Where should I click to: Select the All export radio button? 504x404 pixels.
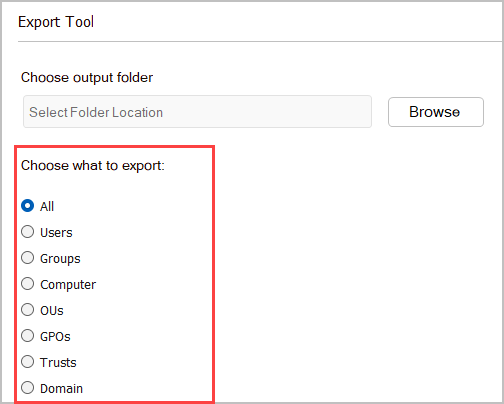click(28, 206)
